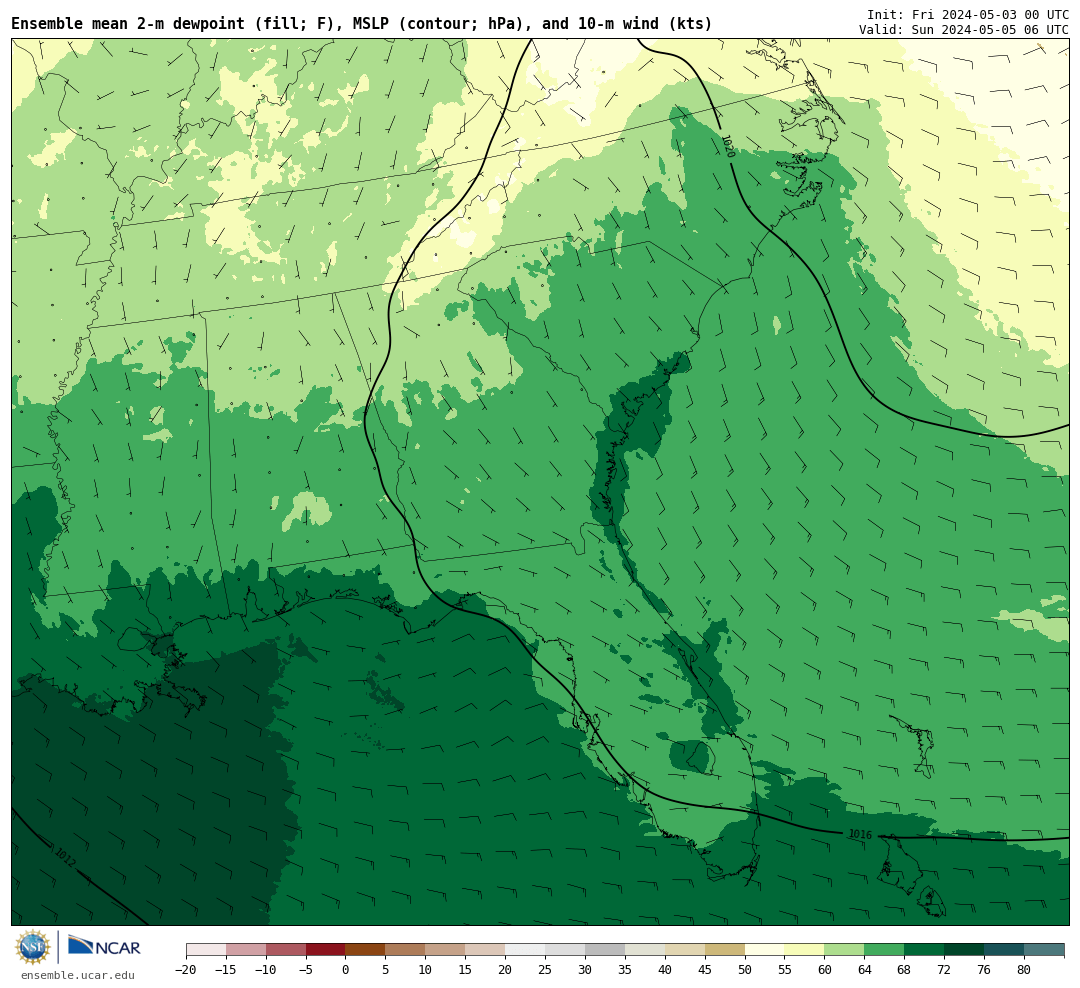Open the ensemble.ucar.edu link text

click(x=78, y=975)
